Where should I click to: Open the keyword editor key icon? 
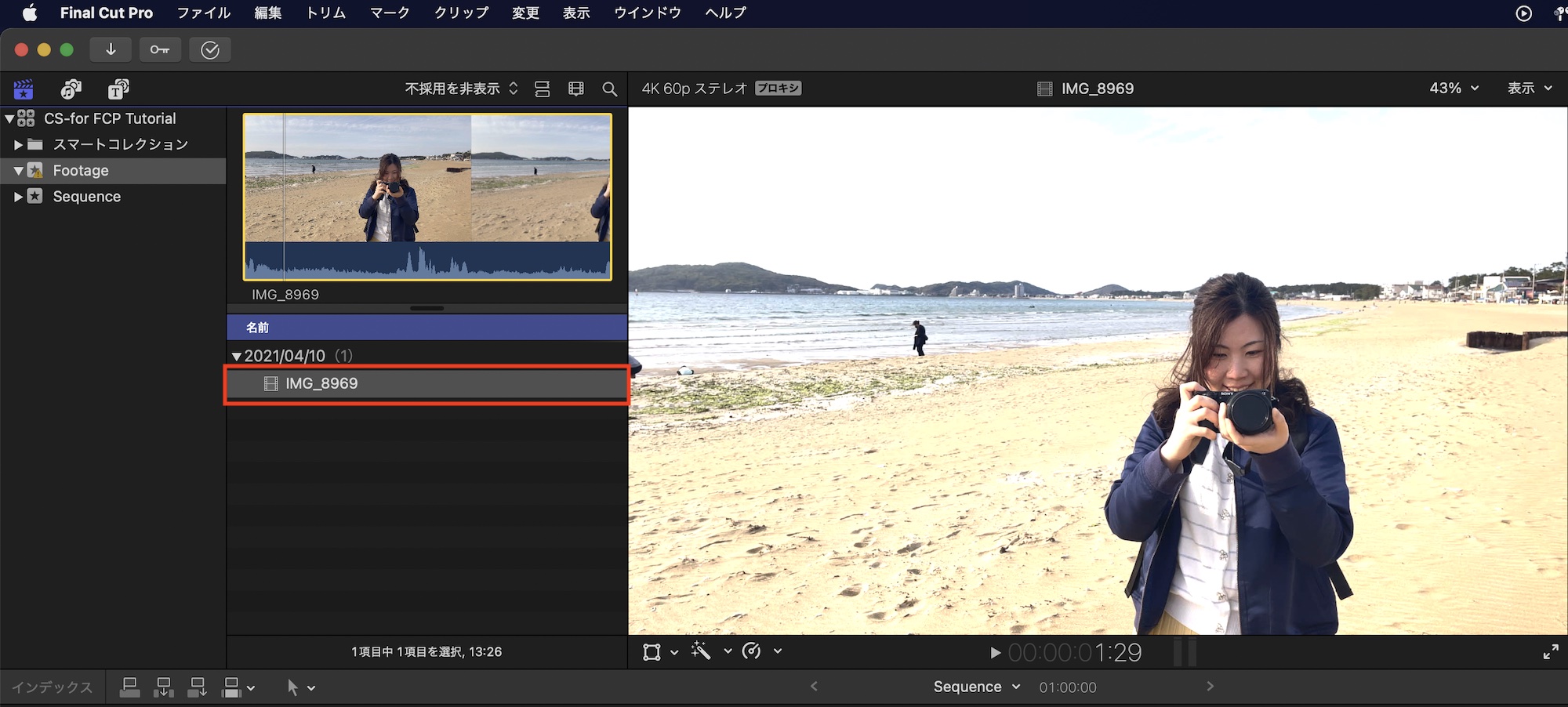160,49
